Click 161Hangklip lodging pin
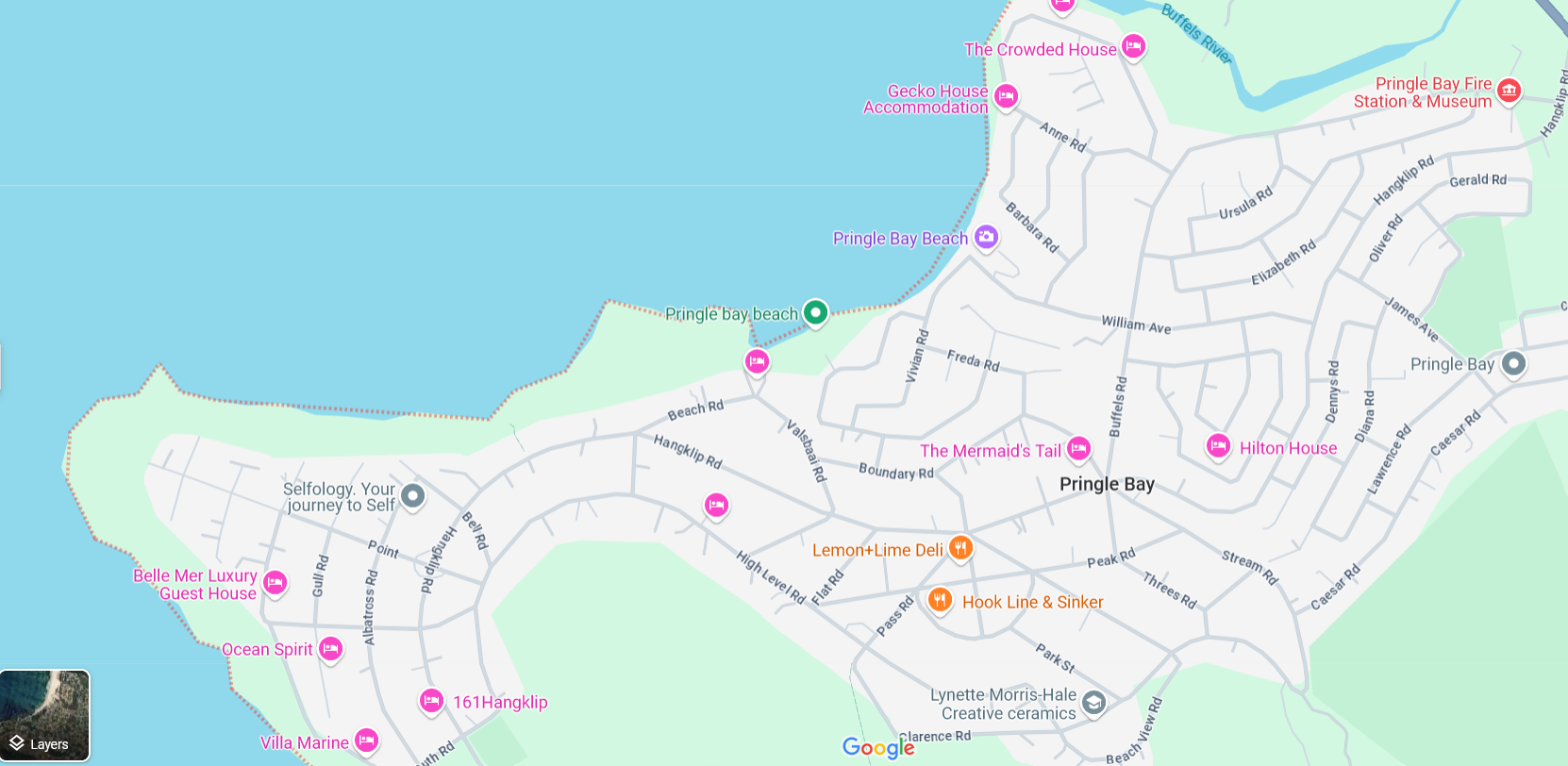 tap(431, 701)
